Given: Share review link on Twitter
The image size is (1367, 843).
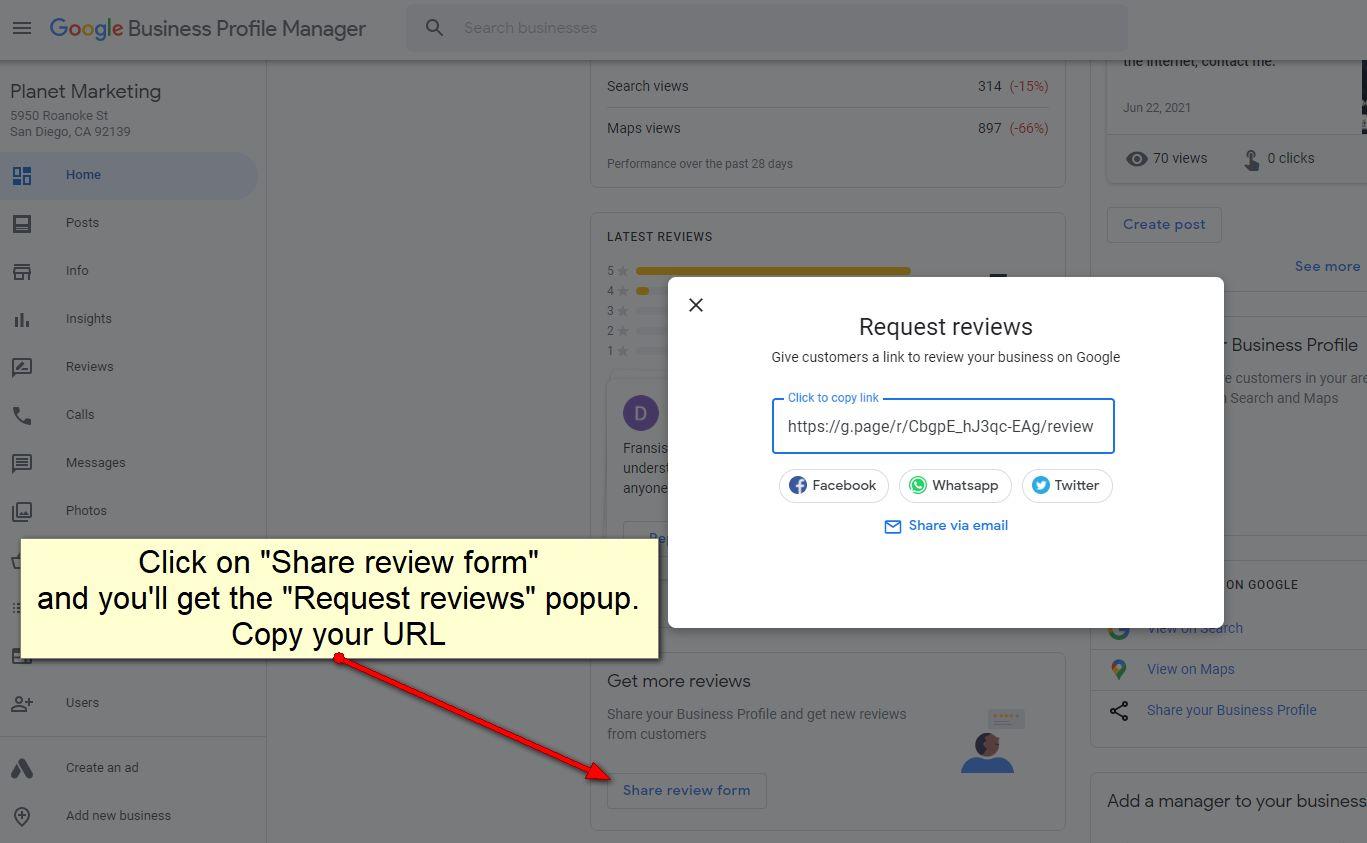Looking at the screenshot, I should click(1067, 486).
